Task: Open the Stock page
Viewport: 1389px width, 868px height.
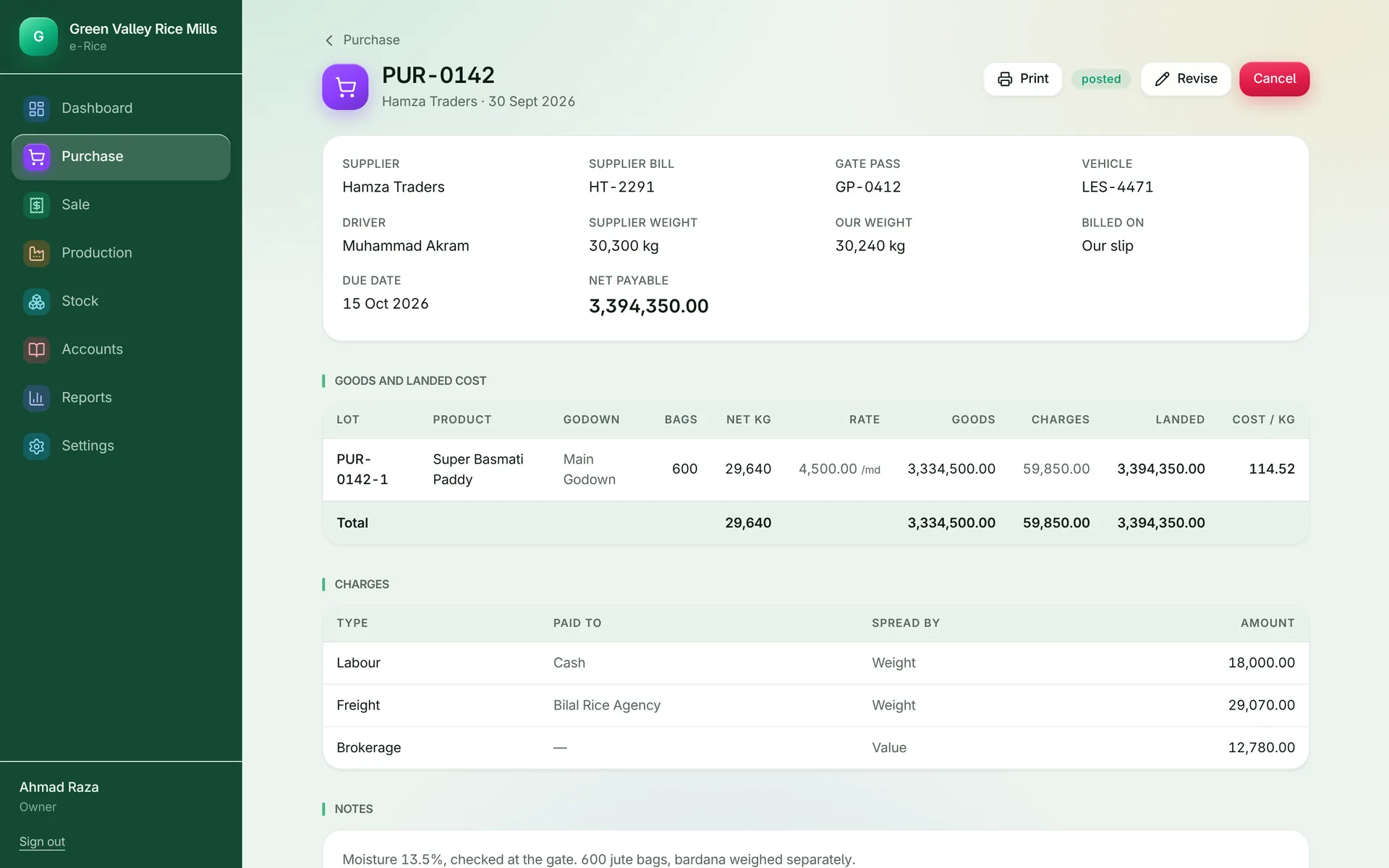Action: [121, 302]
